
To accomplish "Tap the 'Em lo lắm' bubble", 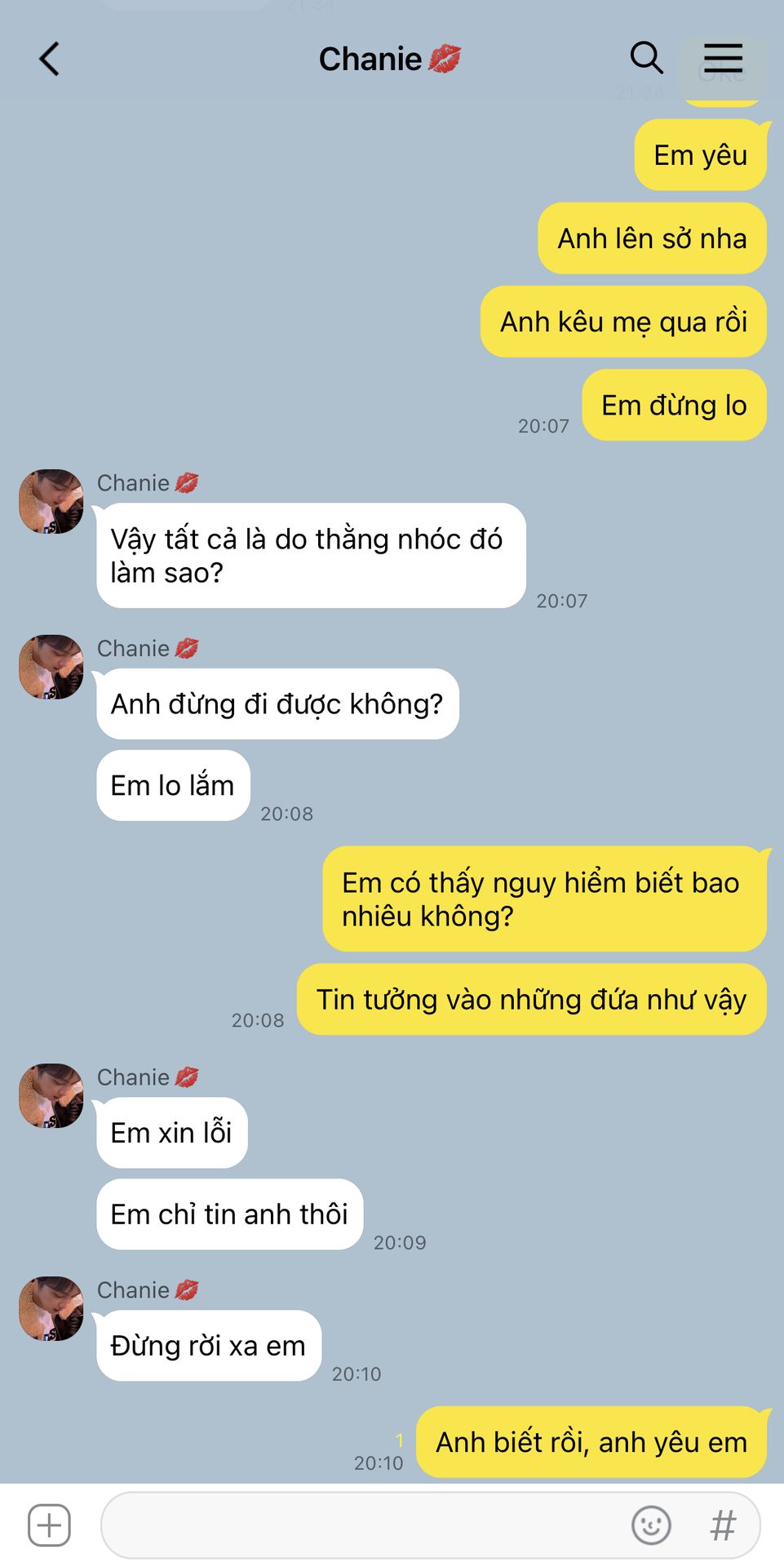I will pos(173,785).
